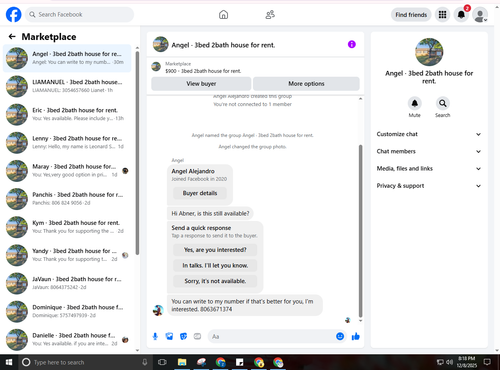
Task: Send a thumbs up like
Action: click(356, 337)
